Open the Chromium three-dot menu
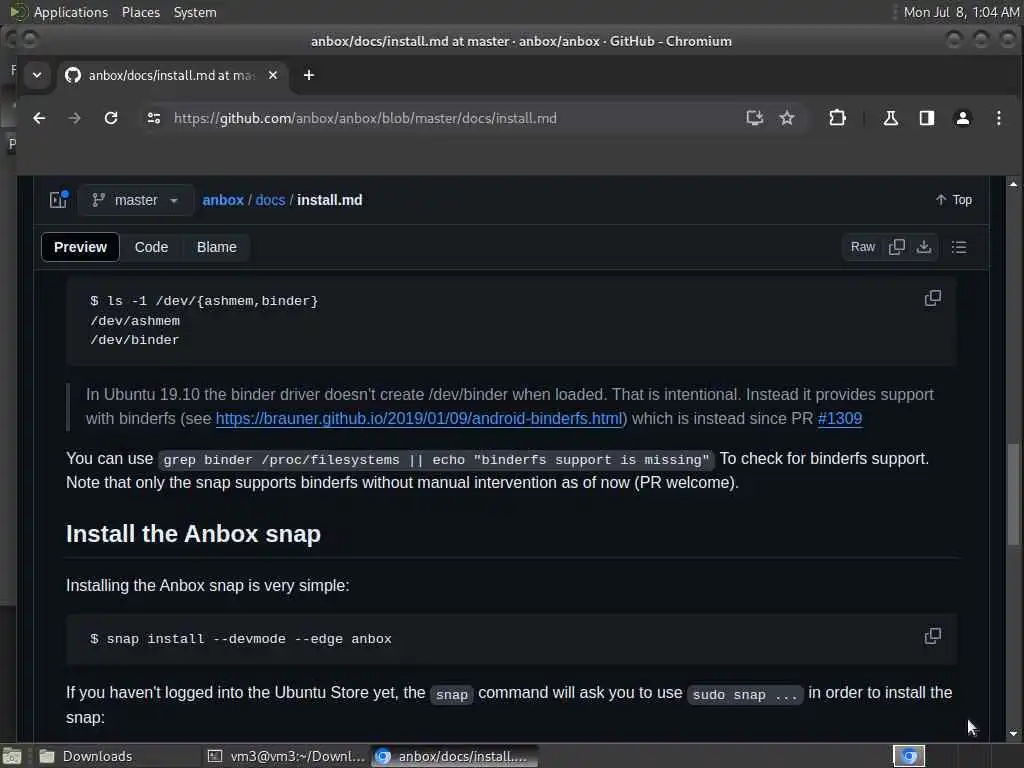The height and width of the screenshot is (768, 1024). pos(999,118)
